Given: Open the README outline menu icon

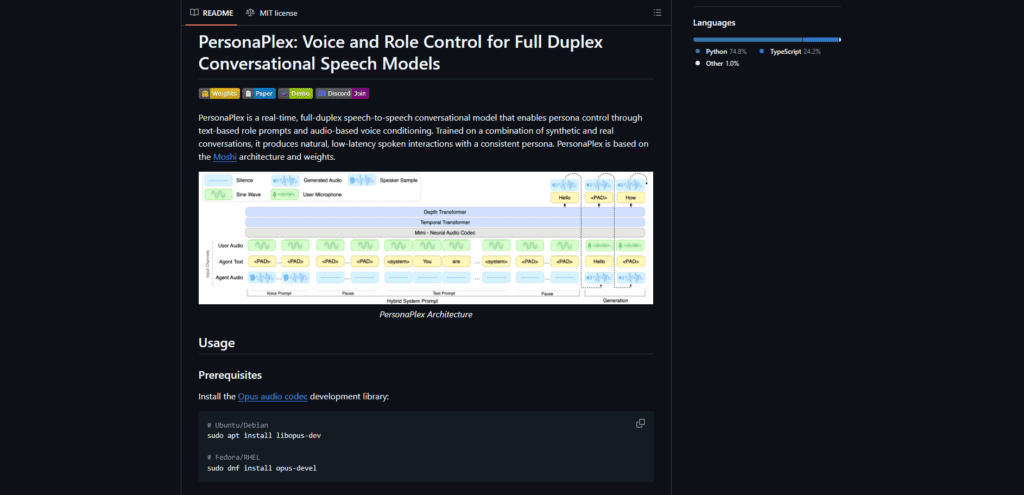Looking at the screenshot, I should click(657, 12).
